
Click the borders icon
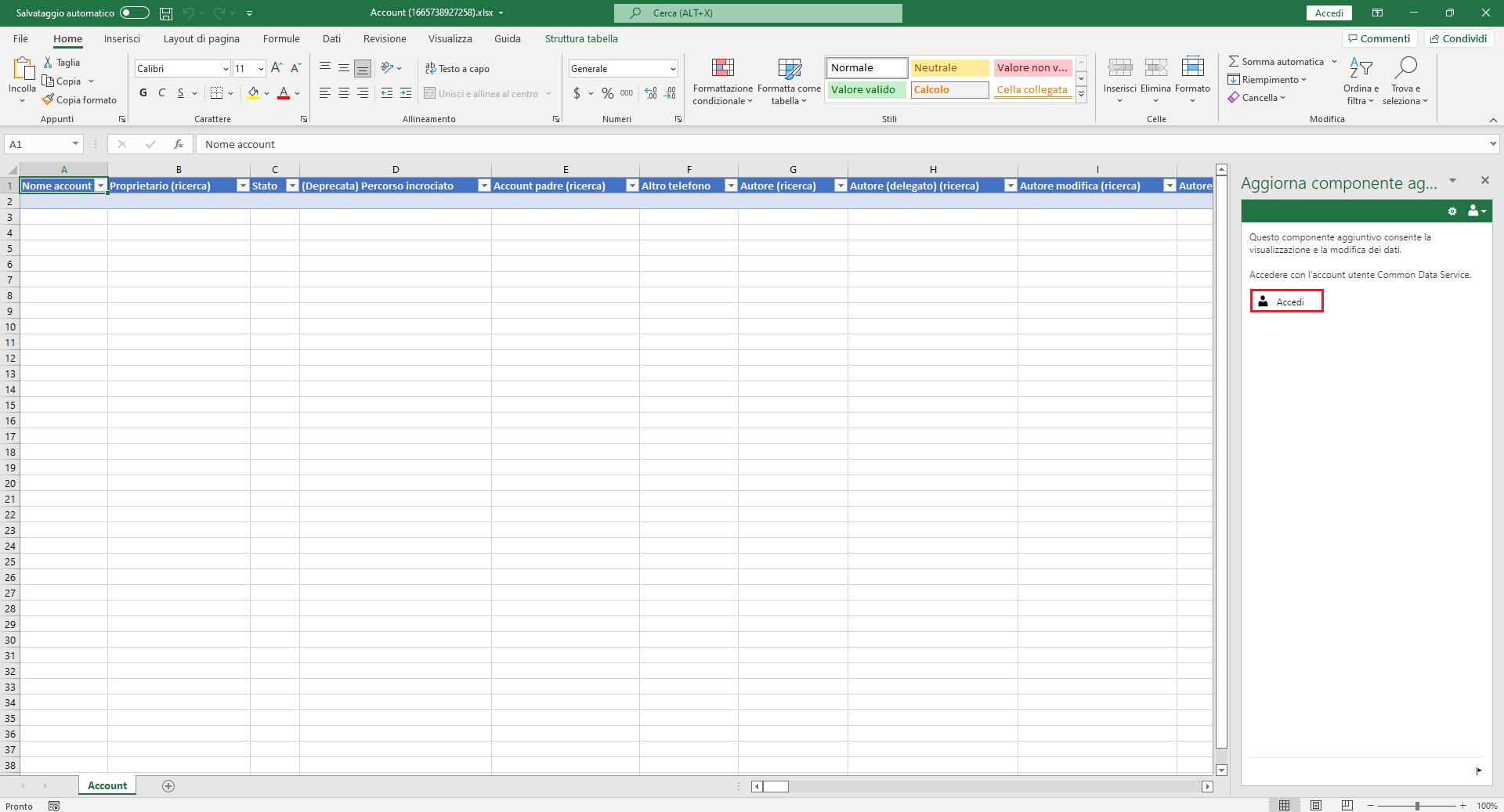217,93
